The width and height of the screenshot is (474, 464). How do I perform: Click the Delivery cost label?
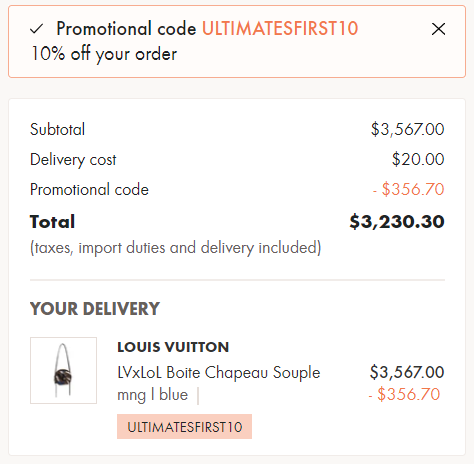pos(73,160)
